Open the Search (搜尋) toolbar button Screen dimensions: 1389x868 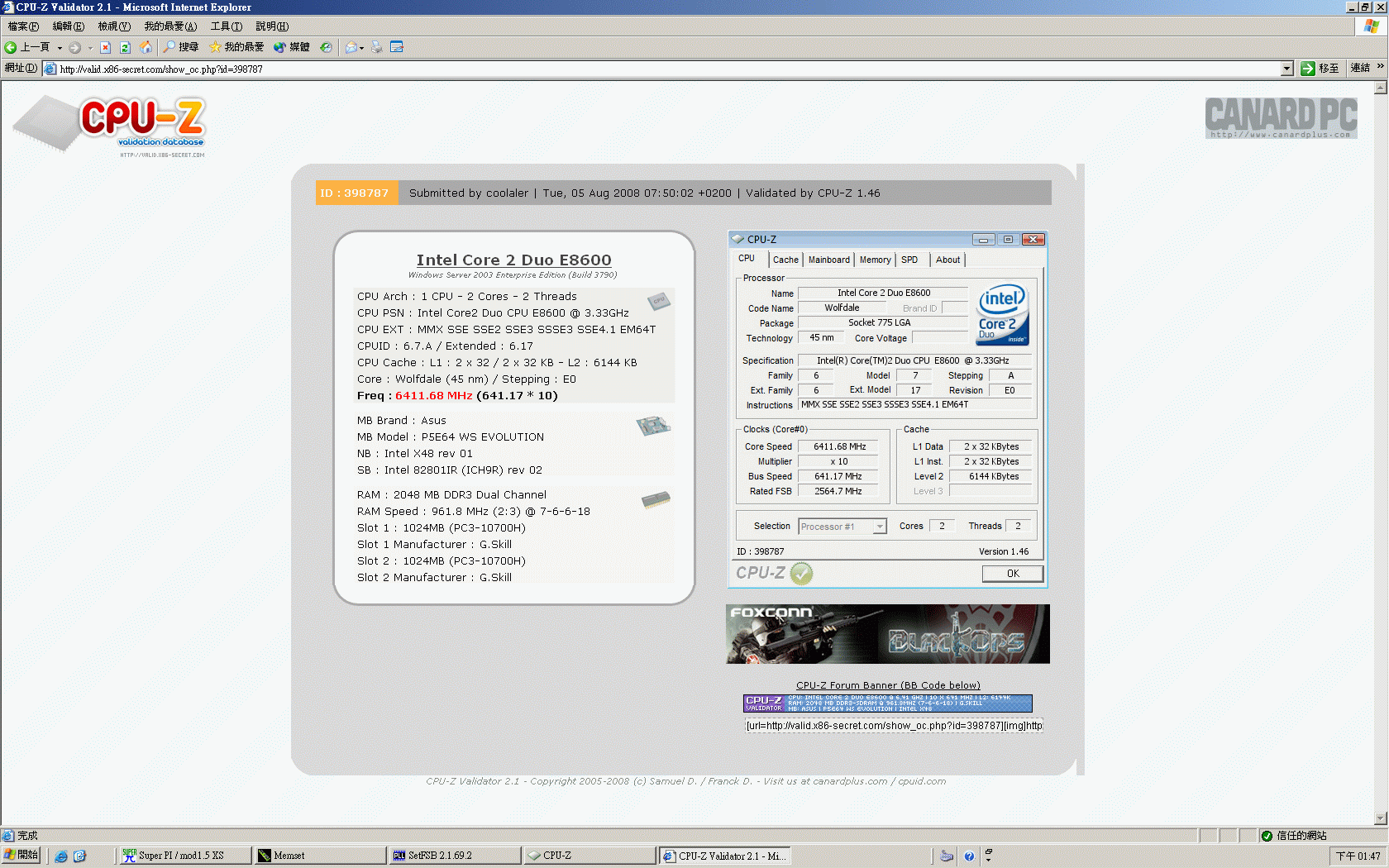[x=181, y=47]
